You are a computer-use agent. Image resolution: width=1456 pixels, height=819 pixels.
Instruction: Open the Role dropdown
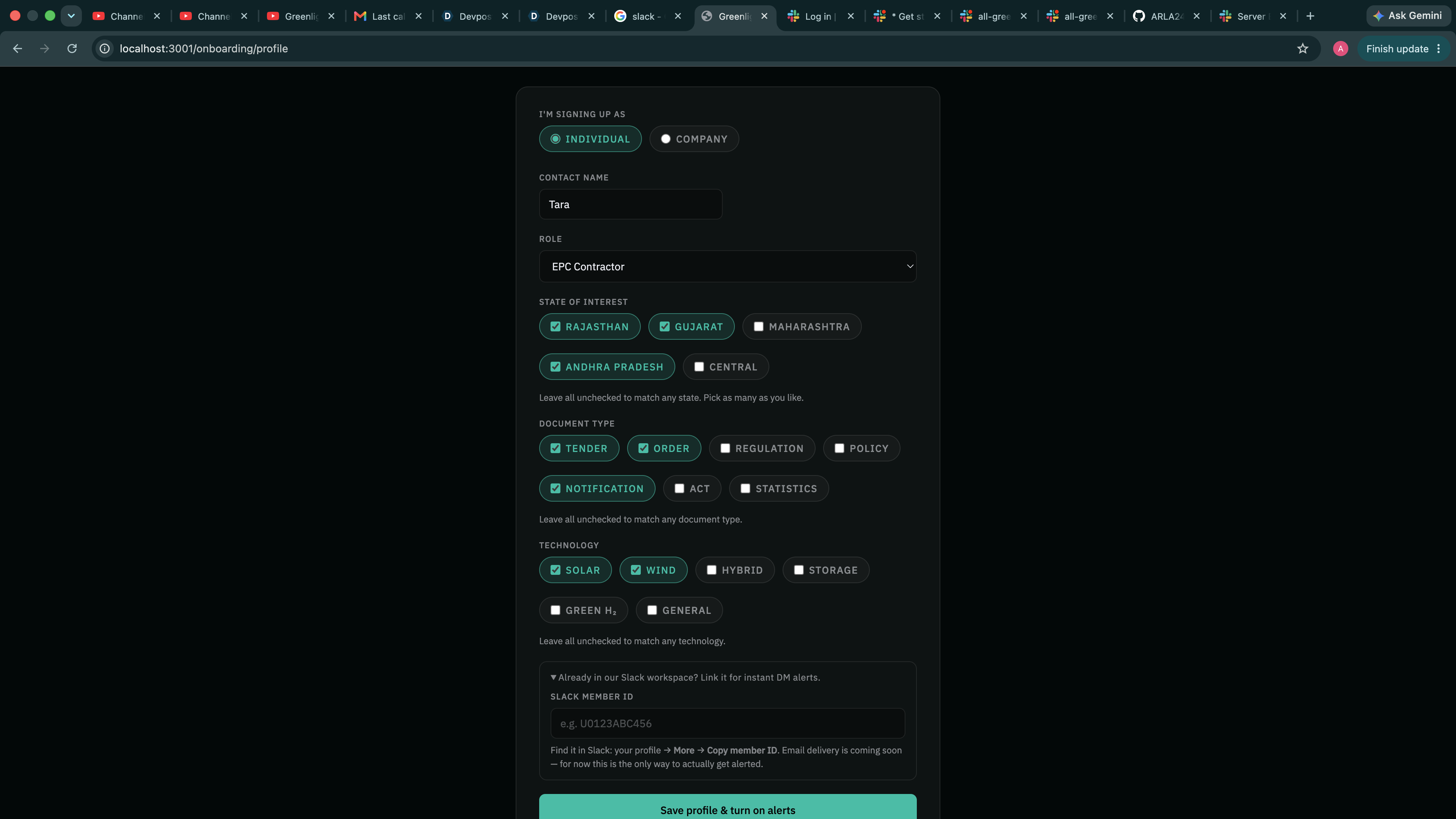(x=728, y=267)
